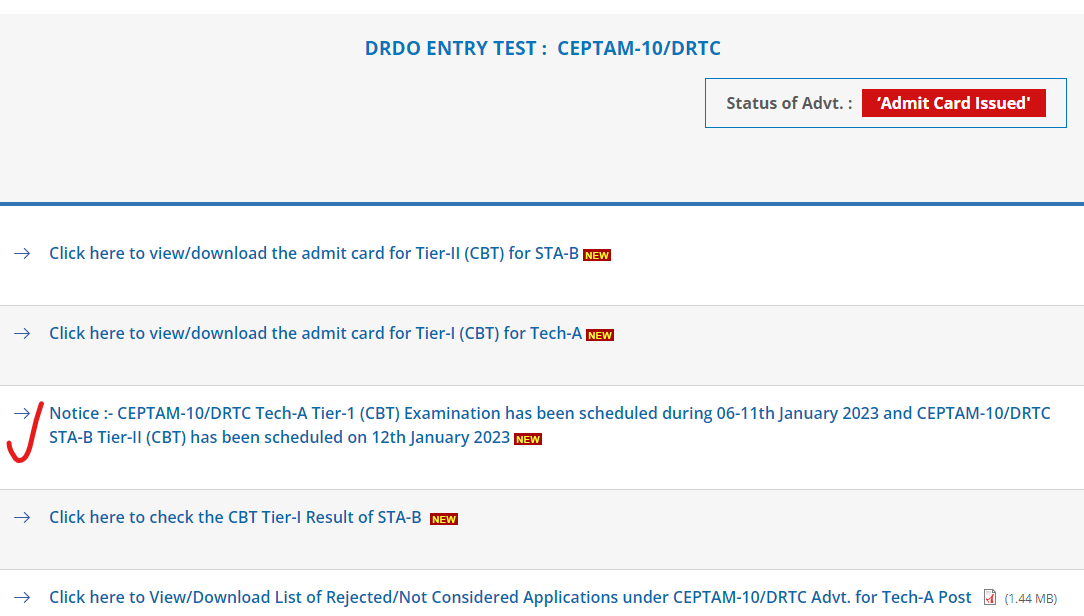1084x616 pixels.
Task: Click the arrow icon beside CBT Tier-I Result link
Action: coord(22,518)
